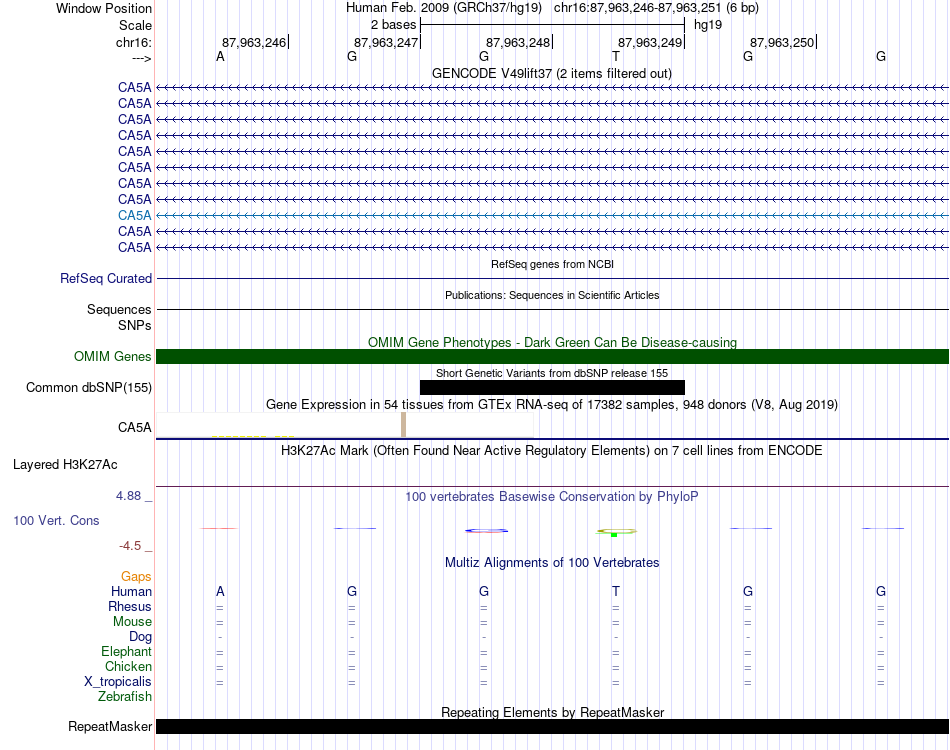Viewport: 950px width, 750px height.
Task: Click the RepeatMasker label on the left
Action: pos(110,726)
